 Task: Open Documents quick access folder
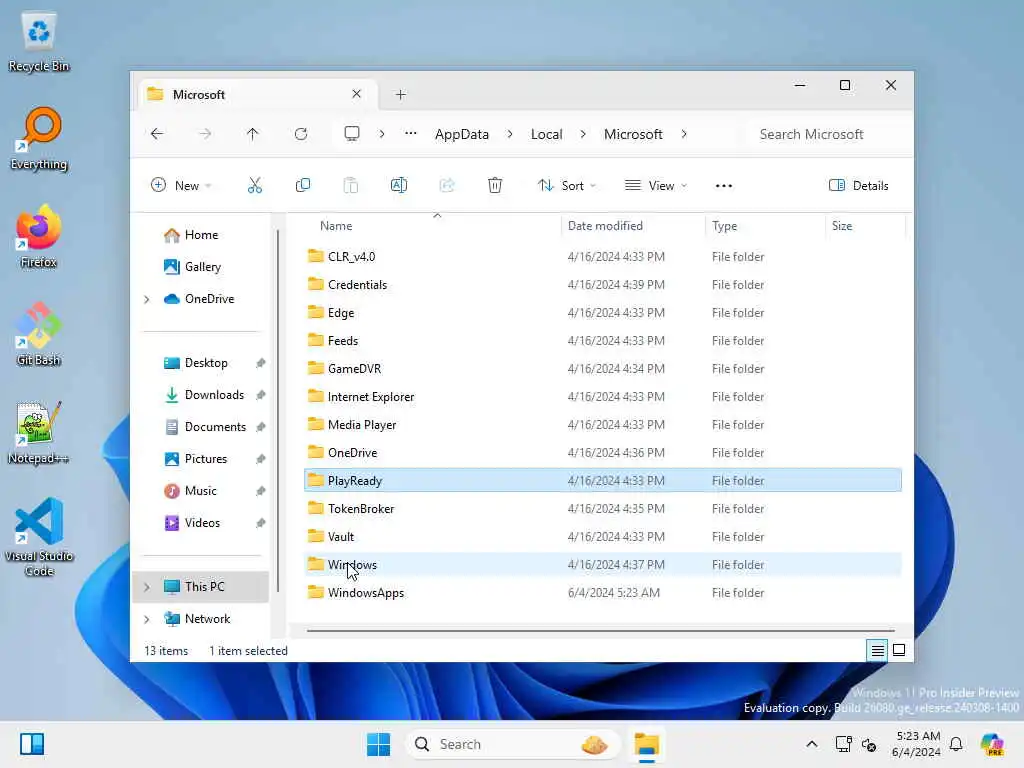(x=215, y=426)
